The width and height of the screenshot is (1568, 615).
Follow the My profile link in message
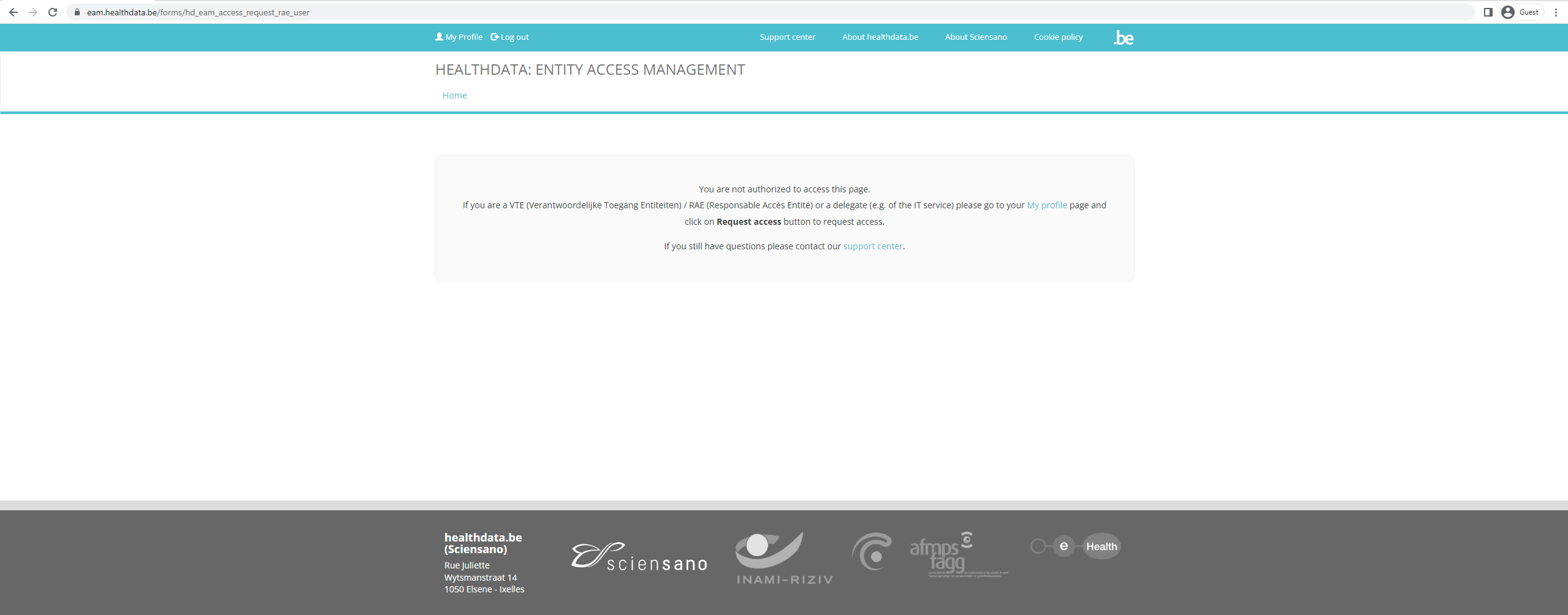tap(1046, 205)
